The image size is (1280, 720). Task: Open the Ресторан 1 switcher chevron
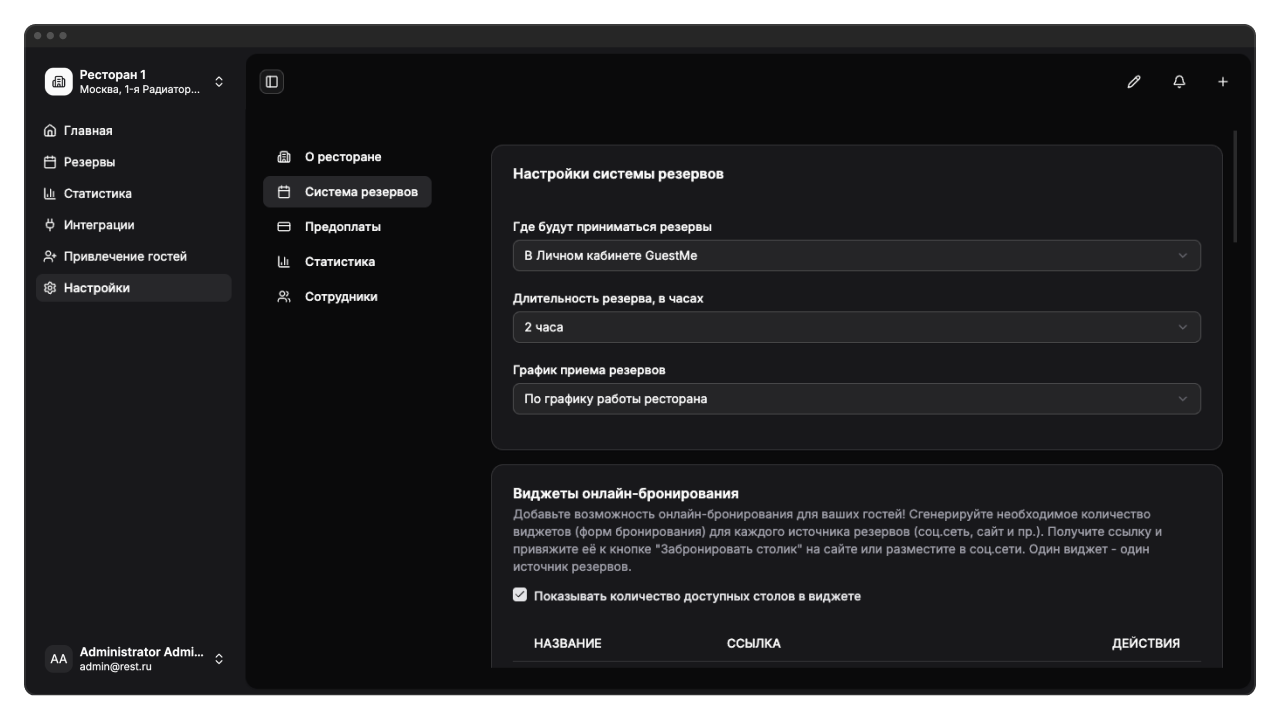coord(219,82)
